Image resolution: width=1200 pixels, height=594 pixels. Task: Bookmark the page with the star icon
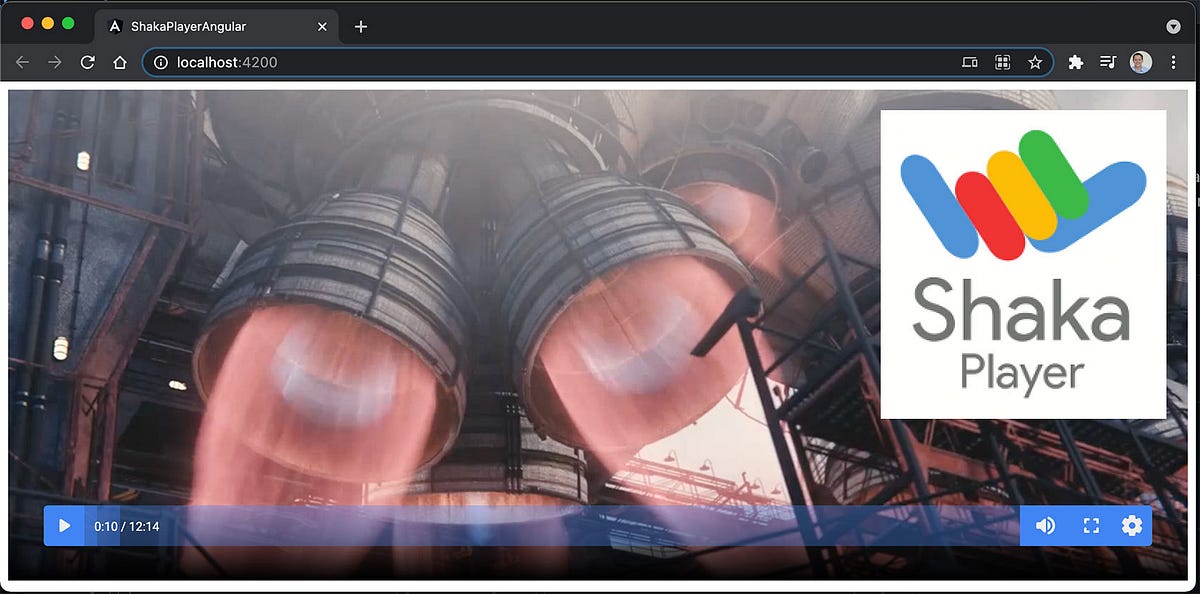pyautogui.click(x=1035, y=61)
